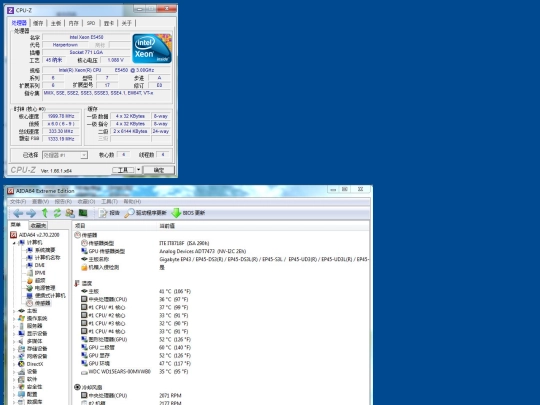Click the AIDA64 back arrow toolbar icon
Image resolution: width=540 pixels, height=405 pixels.
18,213
